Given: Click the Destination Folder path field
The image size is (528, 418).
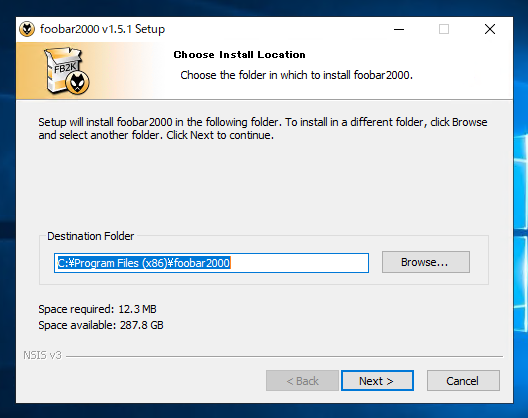Looking at the screenshot, I should pyautogui.click(x=211, y=263).
